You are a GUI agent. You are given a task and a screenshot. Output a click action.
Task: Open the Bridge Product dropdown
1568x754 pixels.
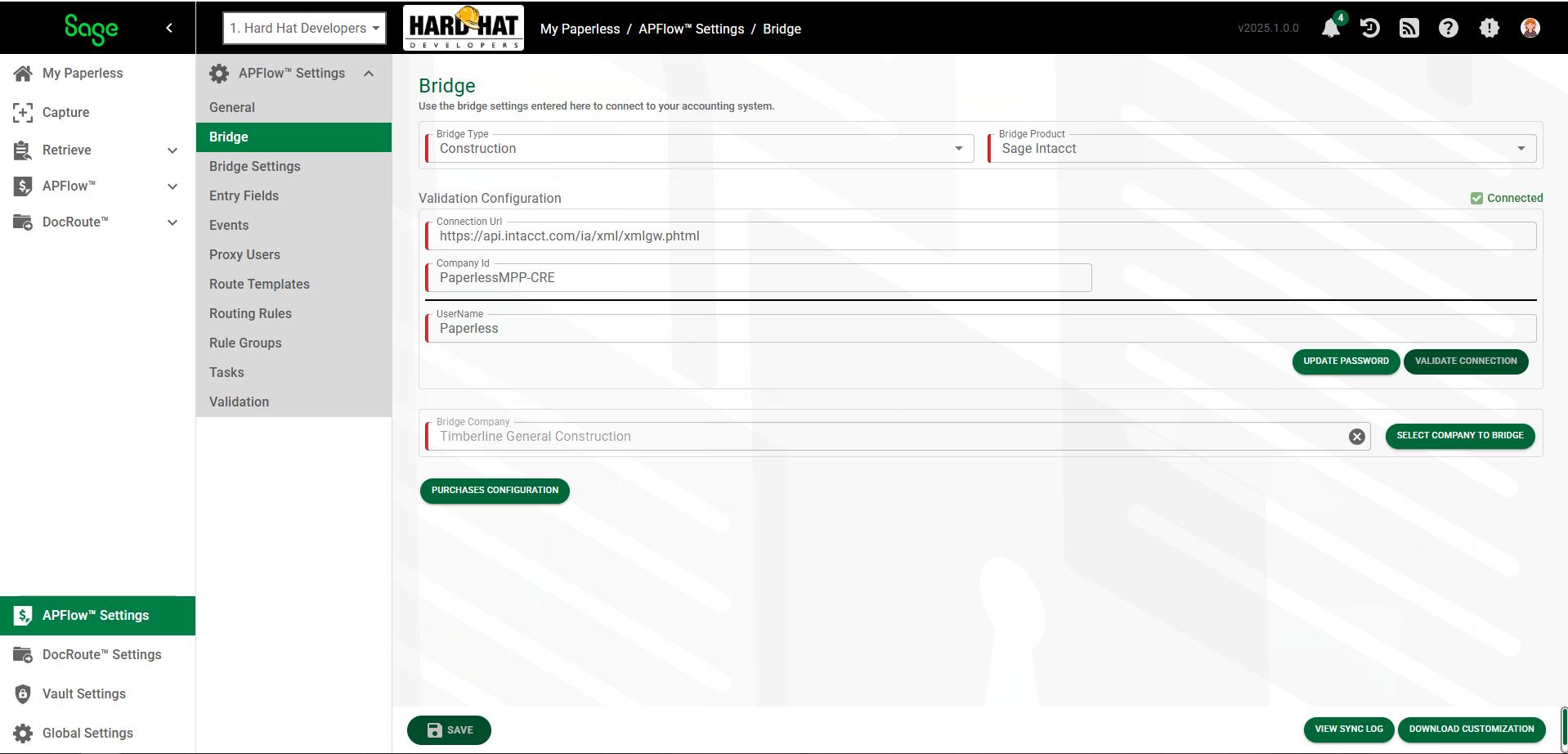click(1262, 148)
